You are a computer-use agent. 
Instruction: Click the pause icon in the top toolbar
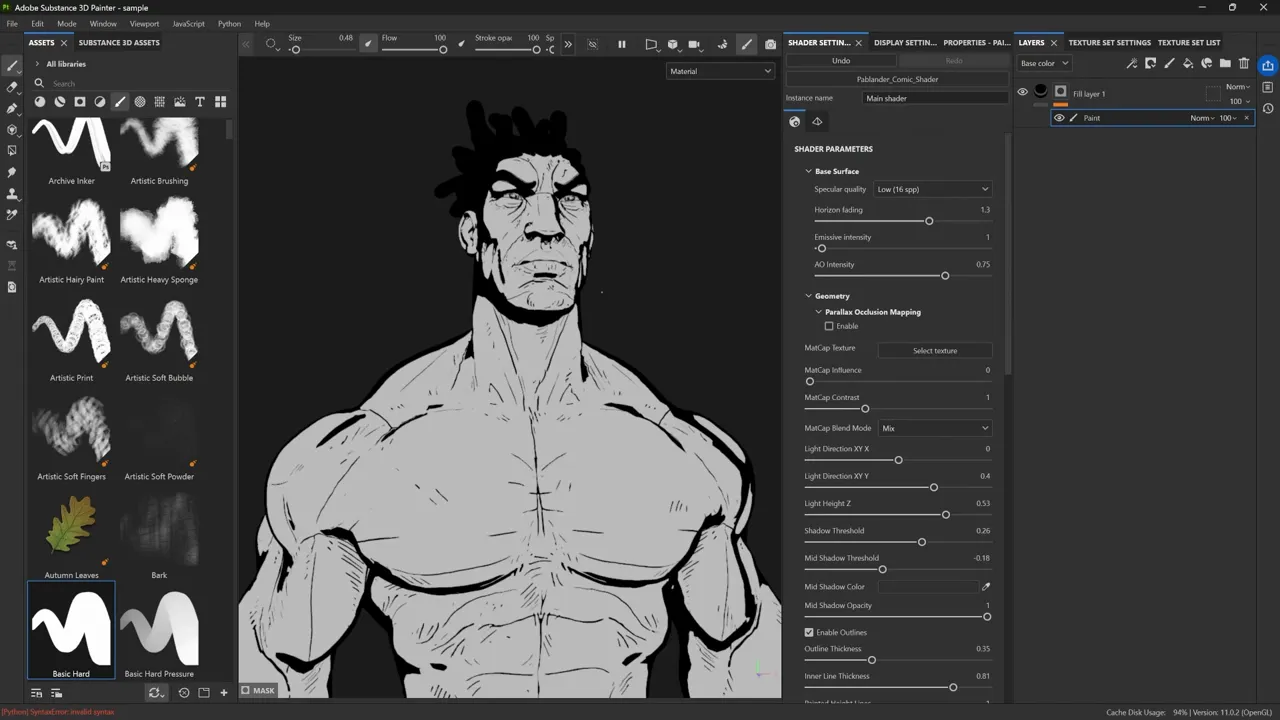point(621,43)
